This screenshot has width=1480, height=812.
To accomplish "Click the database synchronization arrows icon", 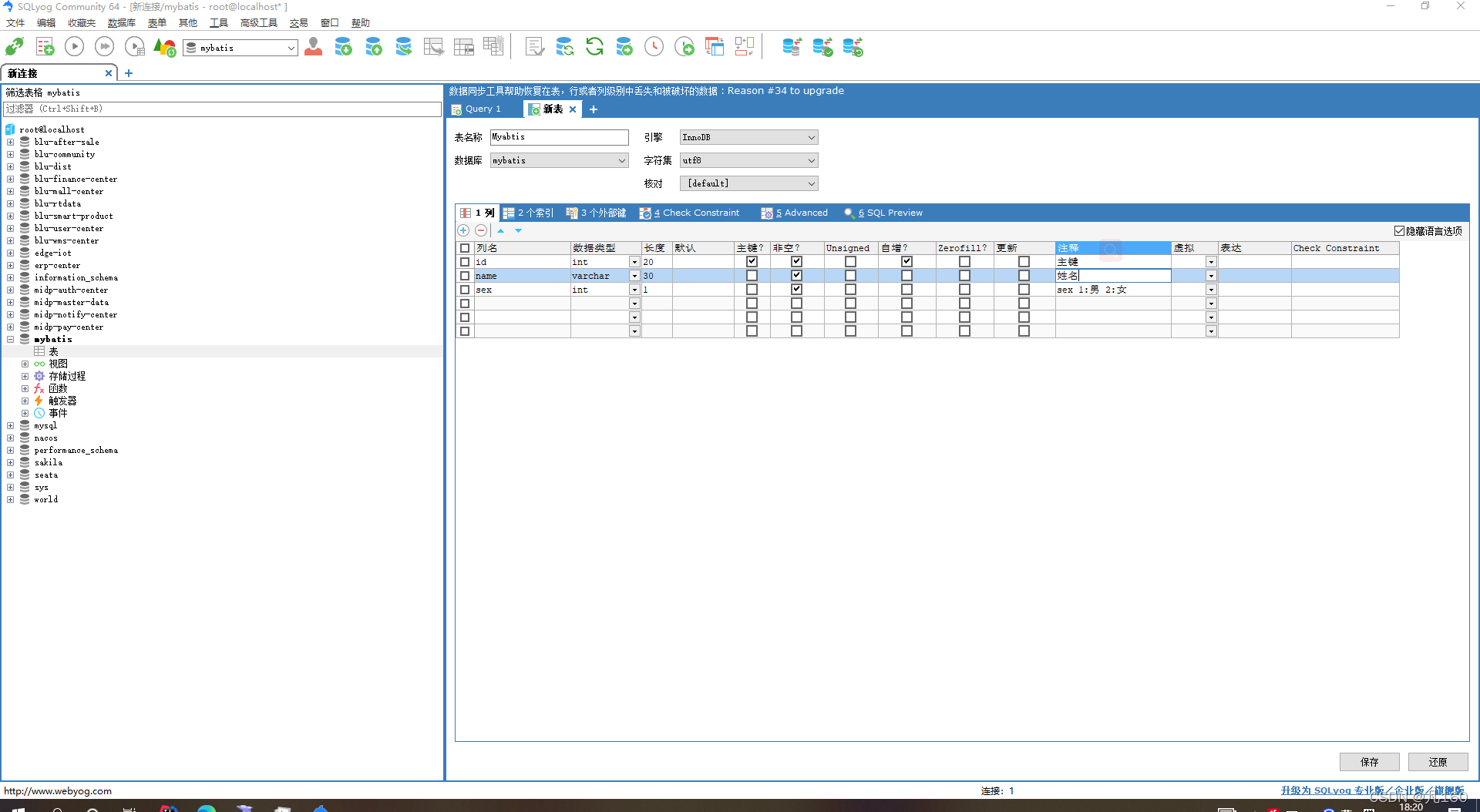I will [x=565, y=47].
